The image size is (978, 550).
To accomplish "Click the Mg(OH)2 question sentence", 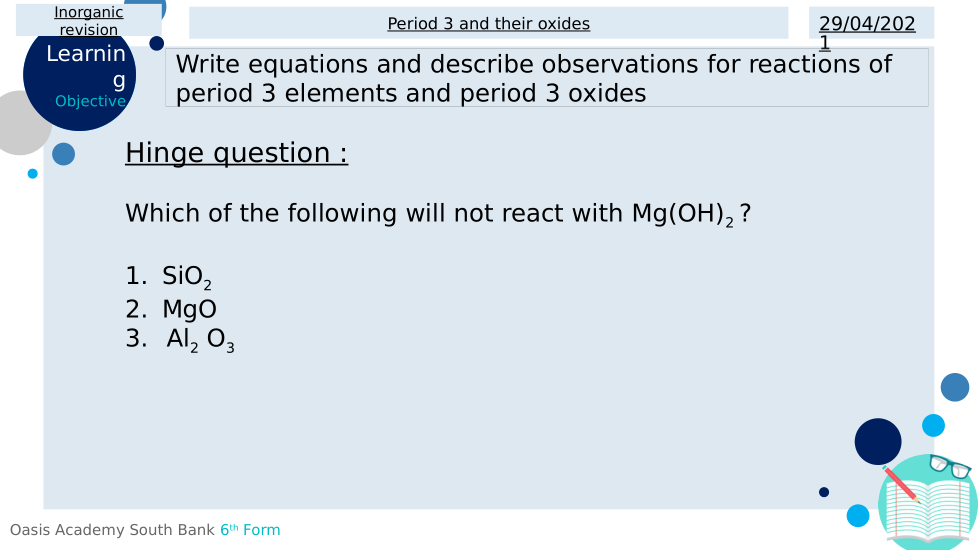I will [x=437, y=214].
